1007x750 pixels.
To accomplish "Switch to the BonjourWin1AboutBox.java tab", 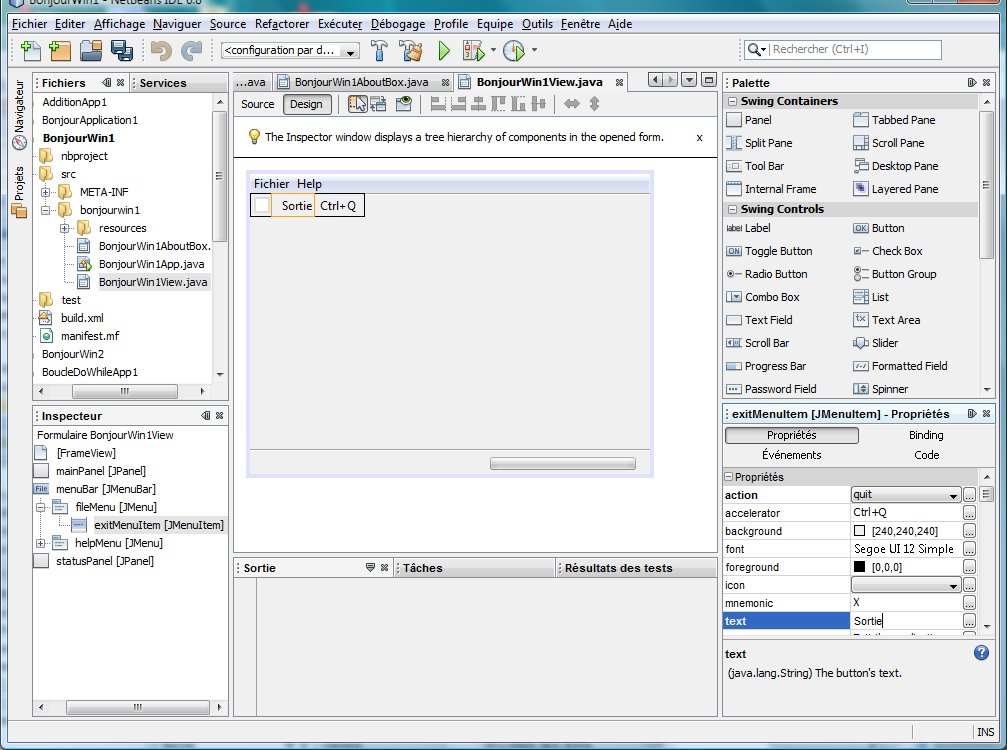I will tap(362, 82).
